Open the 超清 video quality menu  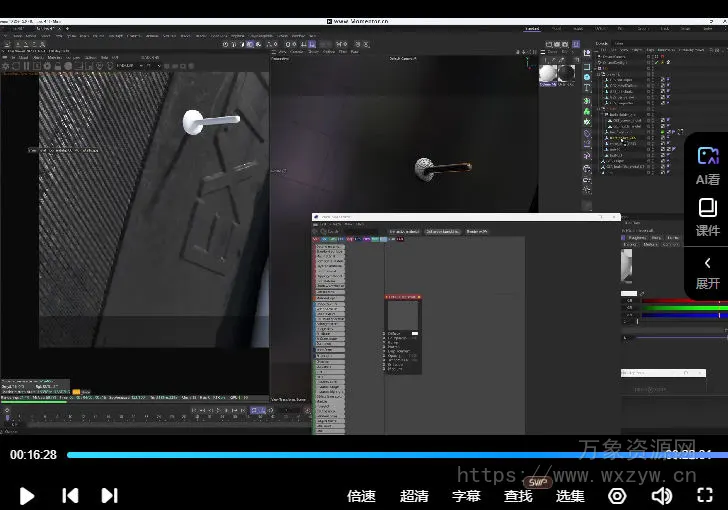pos(414,495)
